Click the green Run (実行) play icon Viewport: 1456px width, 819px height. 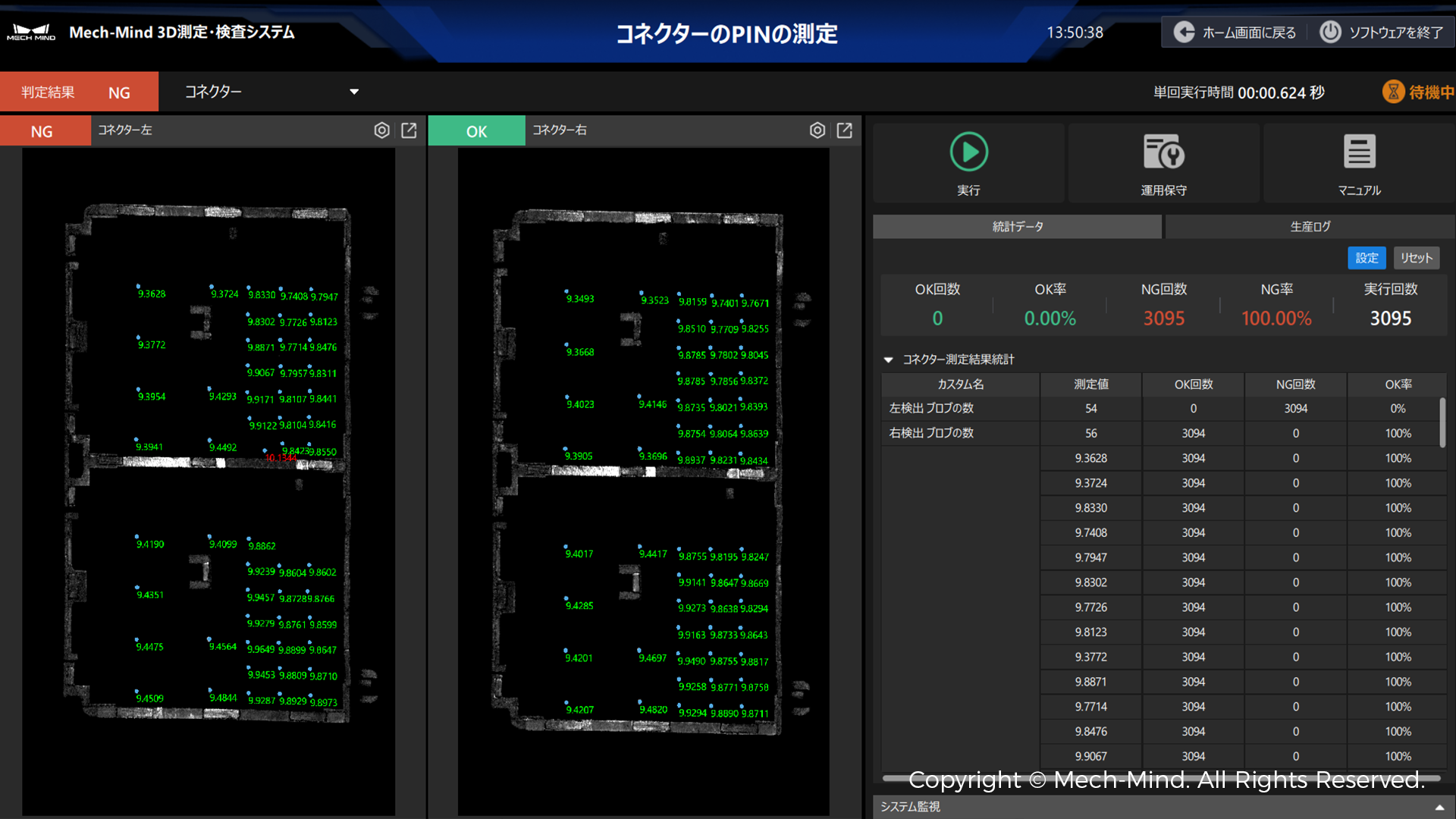point(968,152)
